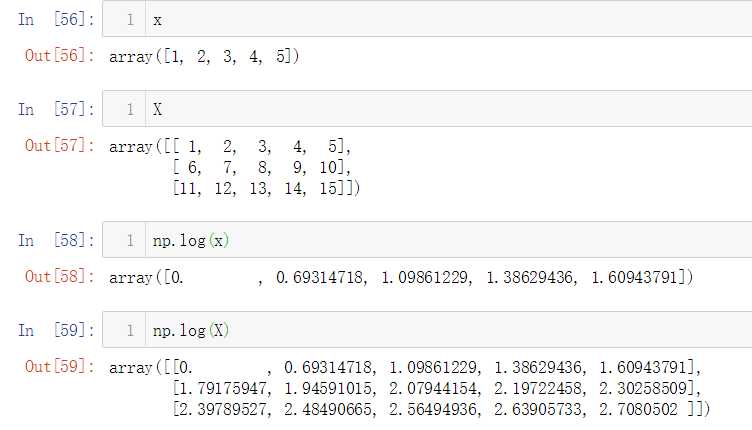Screen dimensions: 752x430
Task: Click the 2.7080502 value in Out[59]
Action: point(638,409)
